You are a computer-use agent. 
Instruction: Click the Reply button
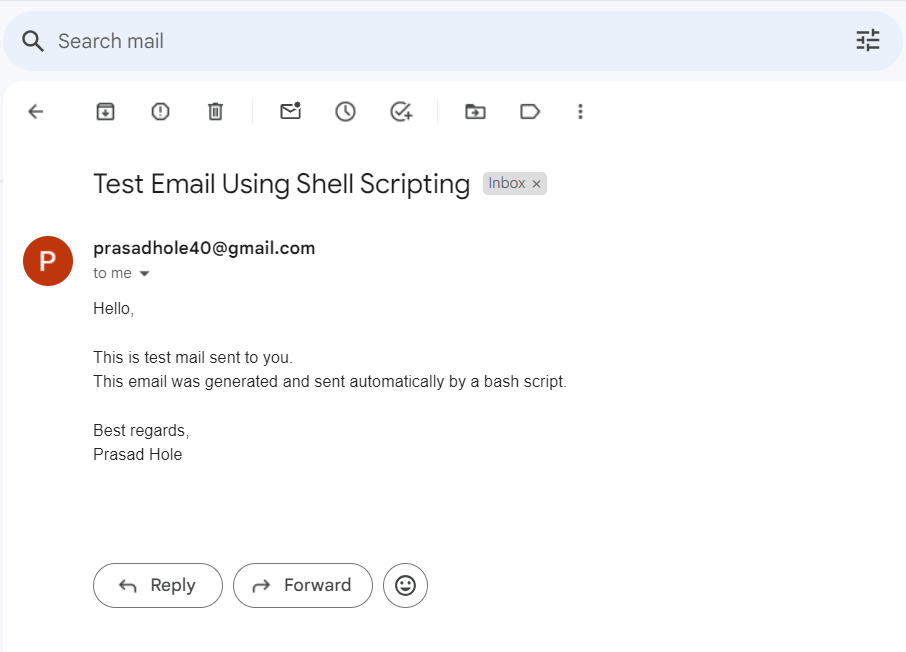(x=158, y=586)
